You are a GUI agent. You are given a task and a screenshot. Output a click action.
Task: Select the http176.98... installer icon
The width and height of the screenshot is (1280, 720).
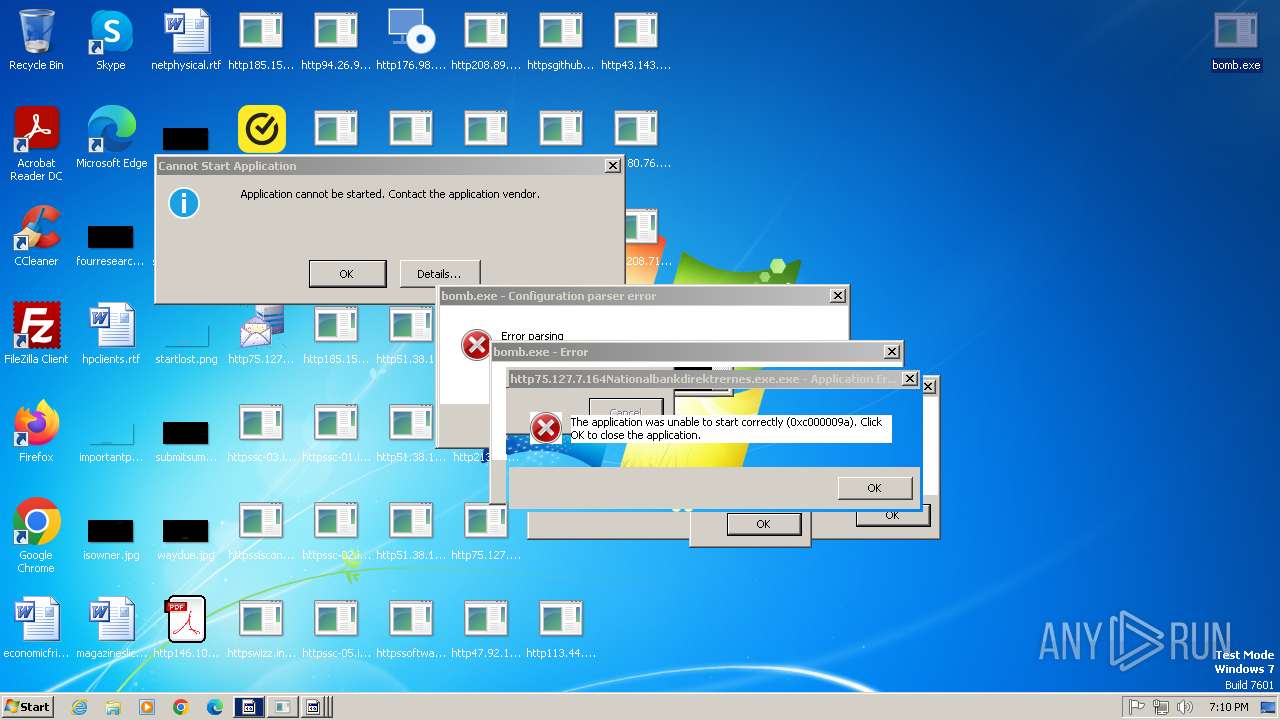411,40
